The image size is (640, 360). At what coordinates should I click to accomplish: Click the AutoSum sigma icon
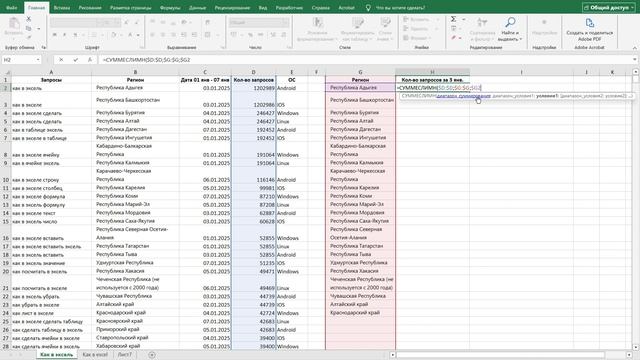453,19
